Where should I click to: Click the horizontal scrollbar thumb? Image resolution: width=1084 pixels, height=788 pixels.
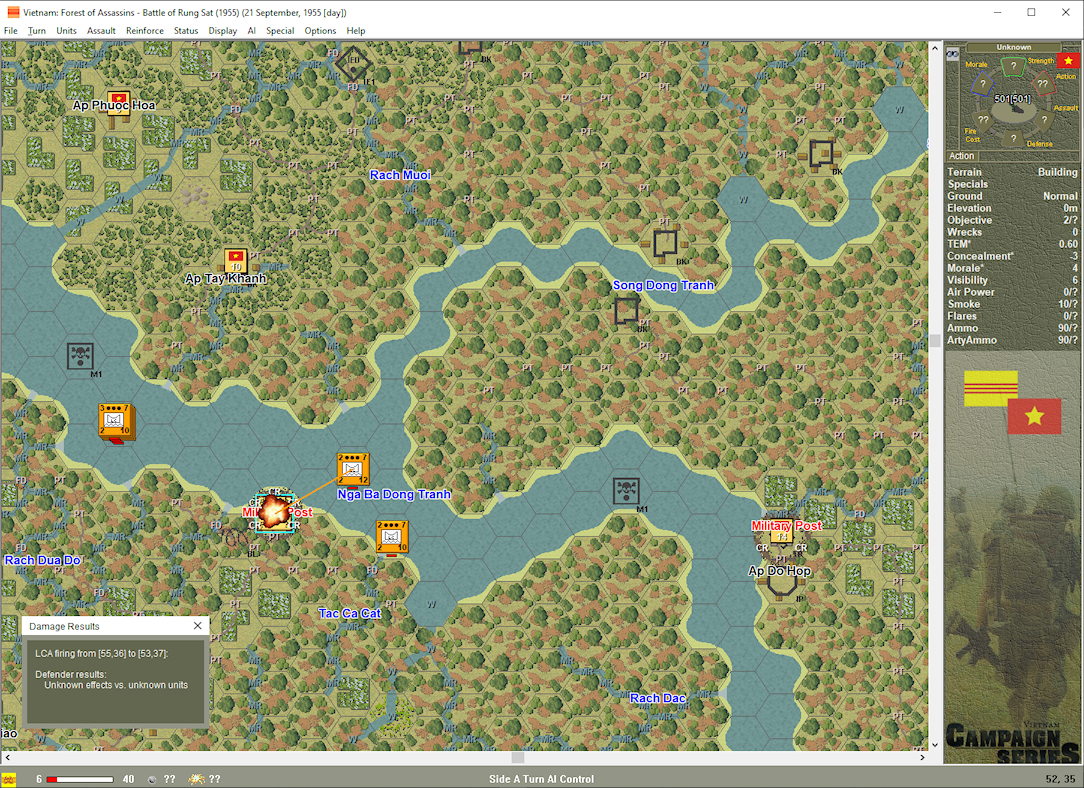[518, 758]
